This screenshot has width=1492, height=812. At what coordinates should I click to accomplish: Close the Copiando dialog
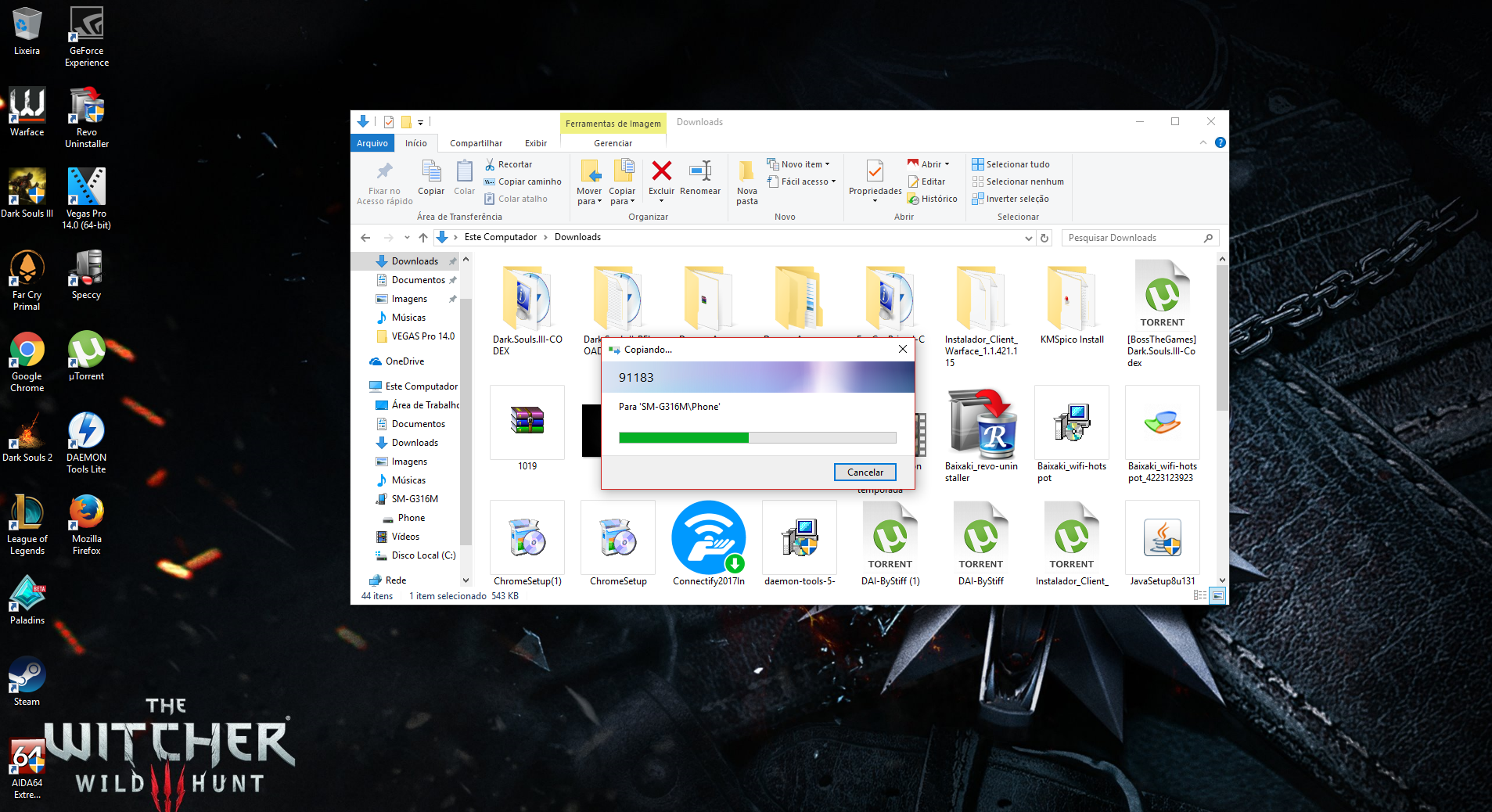click(x=903, y=349)
